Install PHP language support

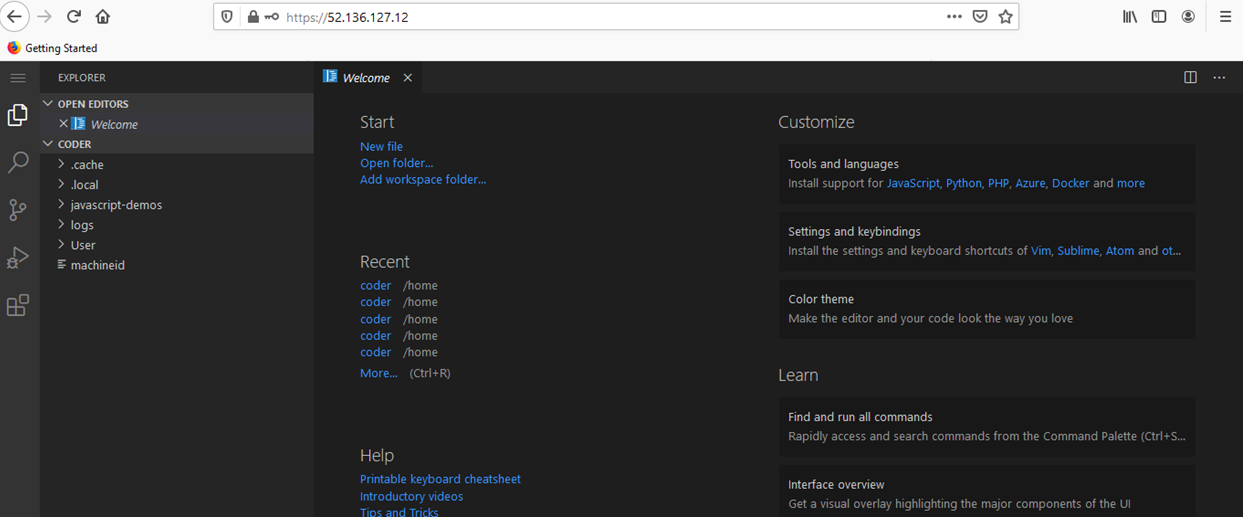pos(998,183)
